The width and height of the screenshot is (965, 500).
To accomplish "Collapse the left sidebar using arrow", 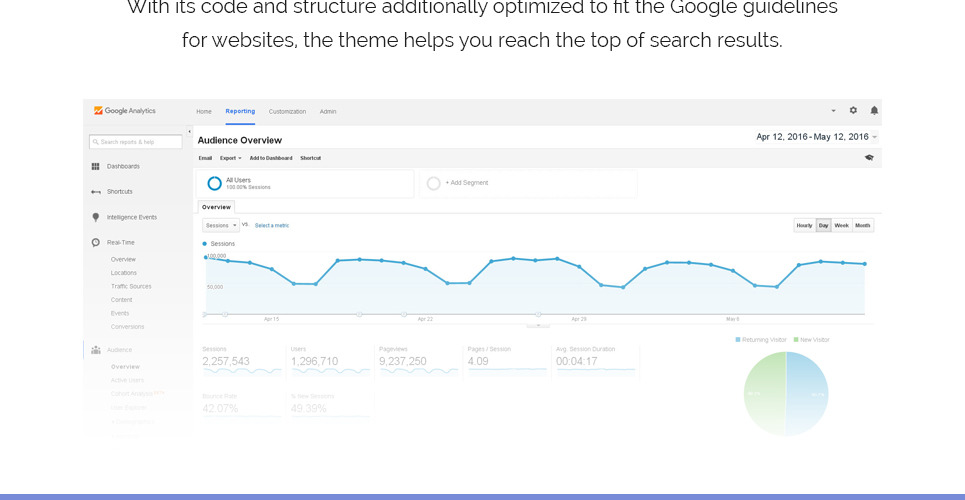I will 190,132.
